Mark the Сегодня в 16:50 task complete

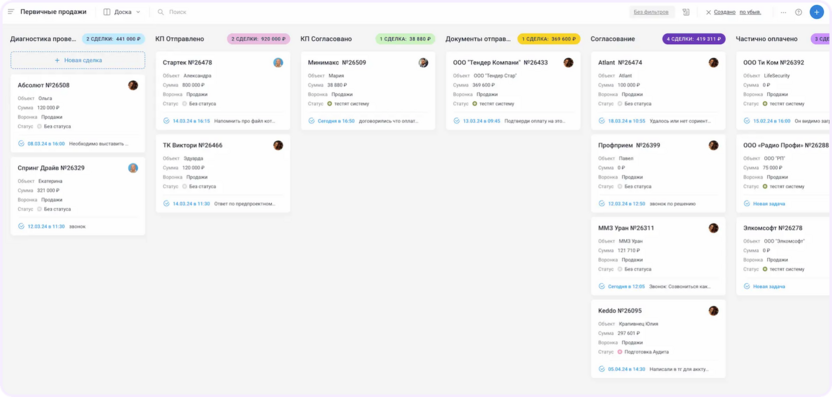311,120
